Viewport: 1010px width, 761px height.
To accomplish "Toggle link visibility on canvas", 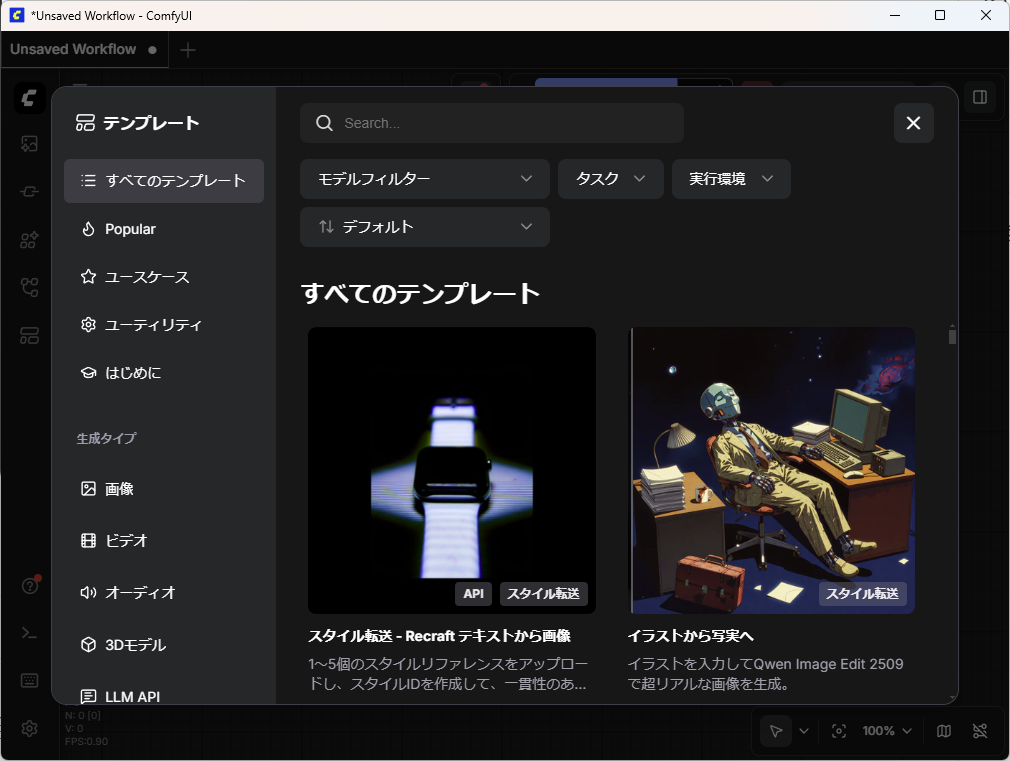I will (x=980, y=731).
